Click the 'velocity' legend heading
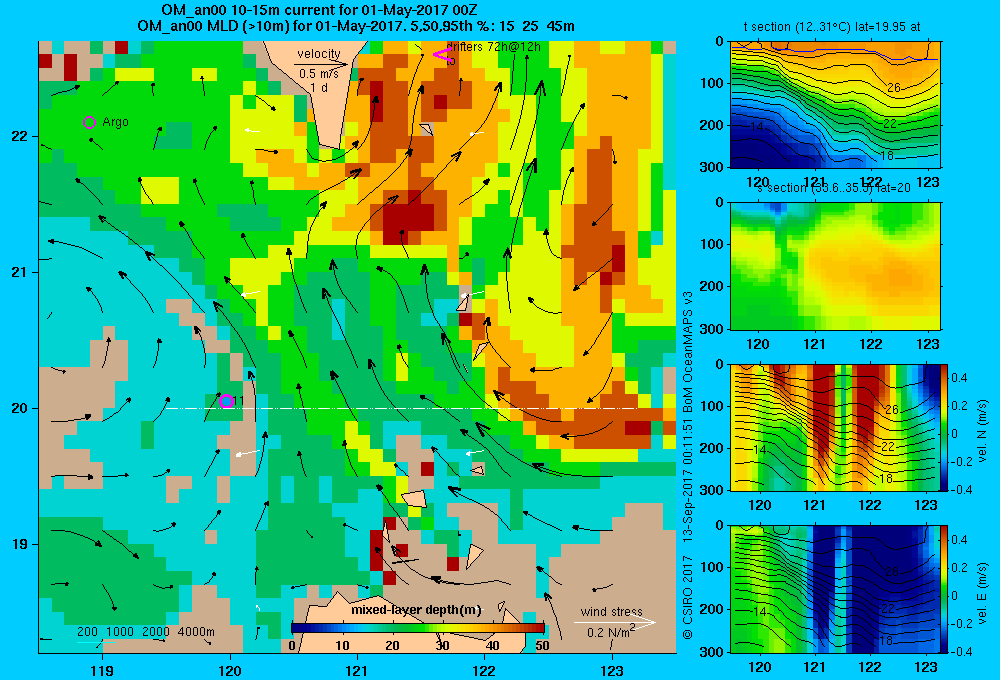This screenshot has width=1000, height=680. (x=319, y=54)
